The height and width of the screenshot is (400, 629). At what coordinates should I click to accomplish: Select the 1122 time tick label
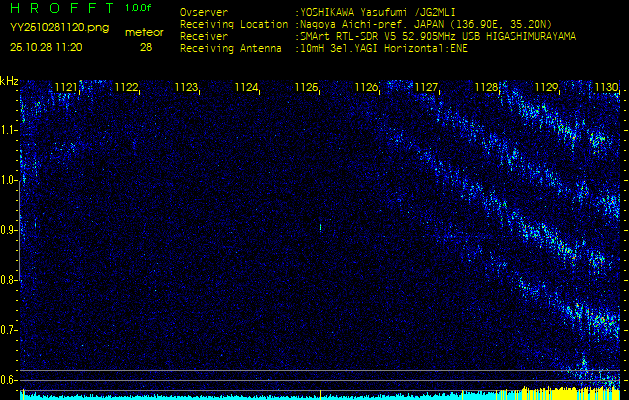pyautogui.click(x=126, y=88)
